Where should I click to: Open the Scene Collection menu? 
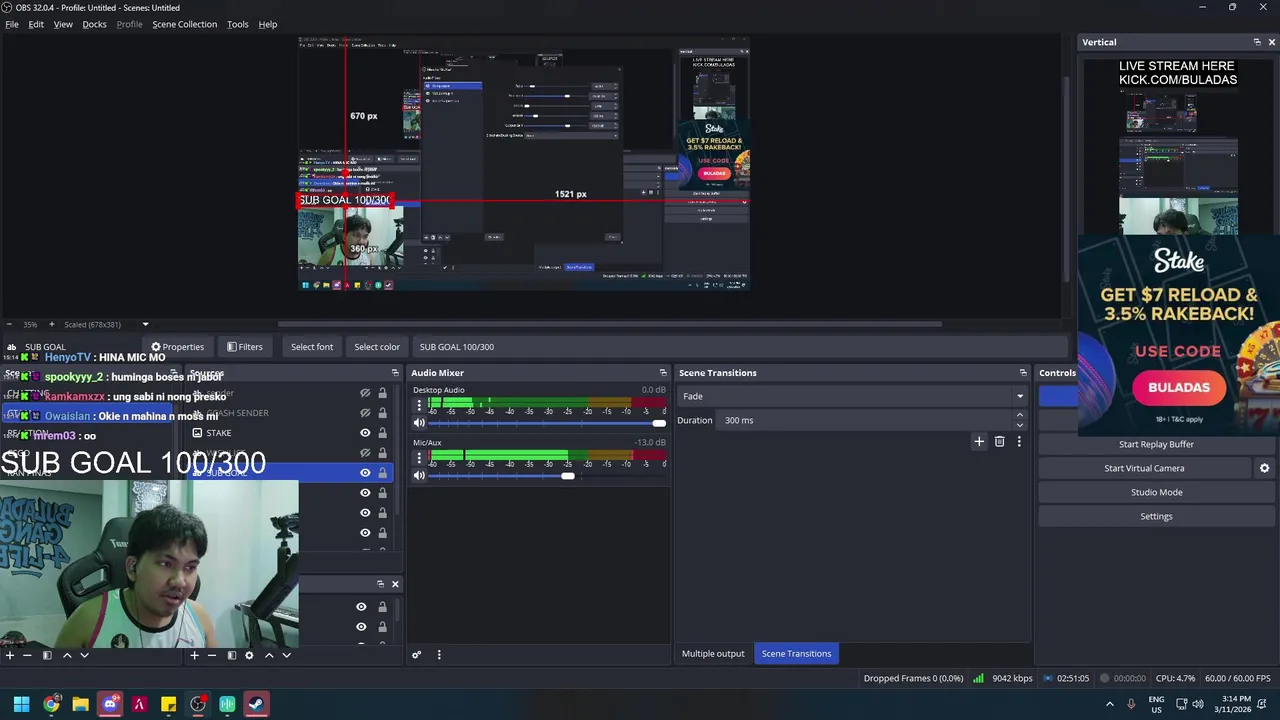point(184,24)
